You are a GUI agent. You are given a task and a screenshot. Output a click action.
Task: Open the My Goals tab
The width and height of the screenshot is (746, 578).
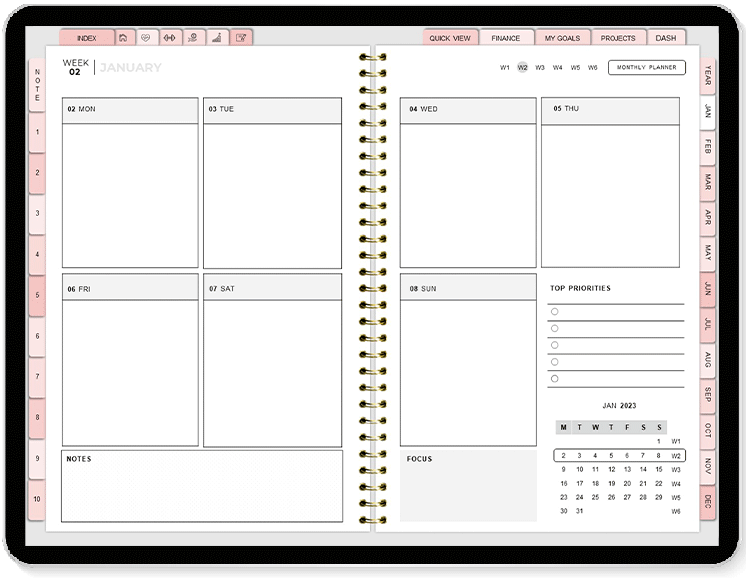(x=562, y=38)
